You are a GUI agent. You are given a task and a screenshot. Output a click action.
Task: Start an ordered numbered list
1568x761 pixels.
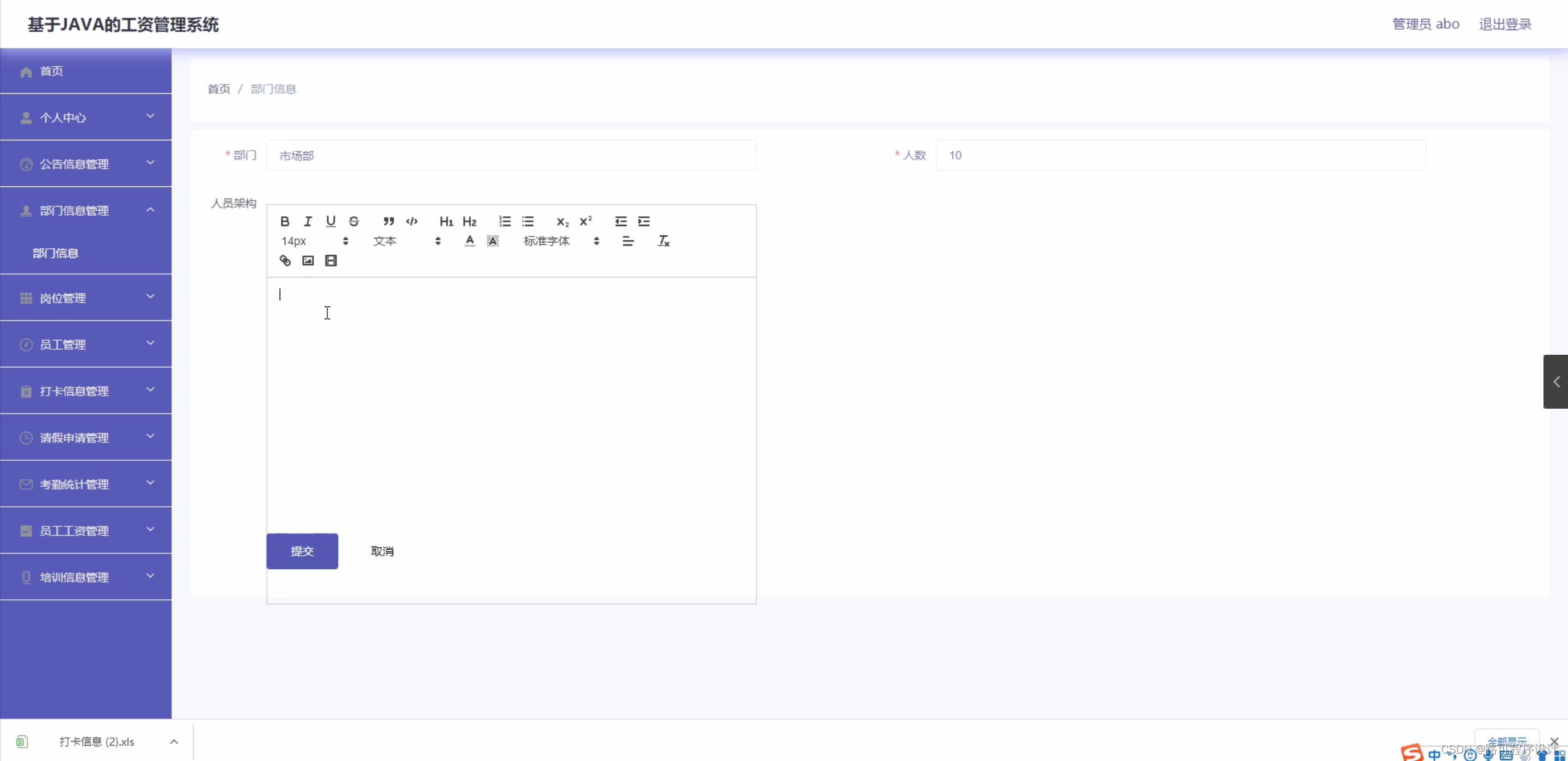tap(504, 221)
